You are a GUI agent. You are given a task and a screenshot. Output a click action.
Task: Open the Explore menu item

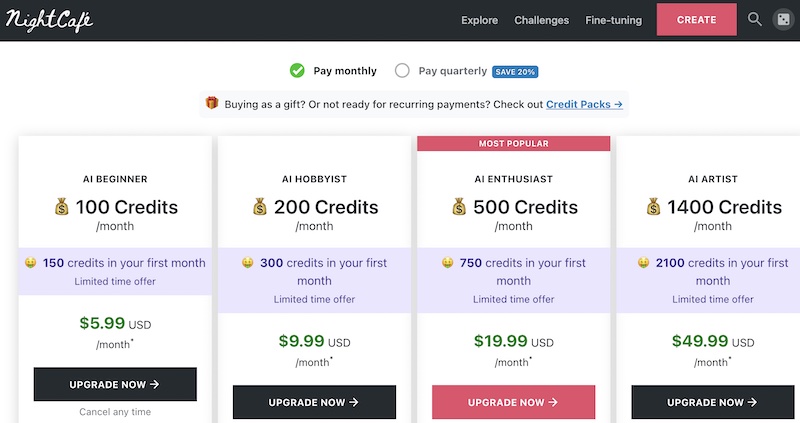click(479, 20)
